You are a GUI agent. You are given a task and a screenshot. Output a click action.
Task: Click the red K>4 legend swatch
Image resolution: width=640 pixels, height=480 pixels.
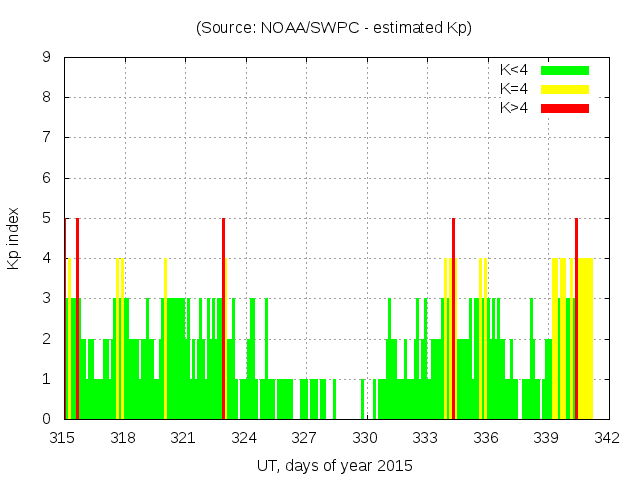pyautogui.click(x=565, y=108)
